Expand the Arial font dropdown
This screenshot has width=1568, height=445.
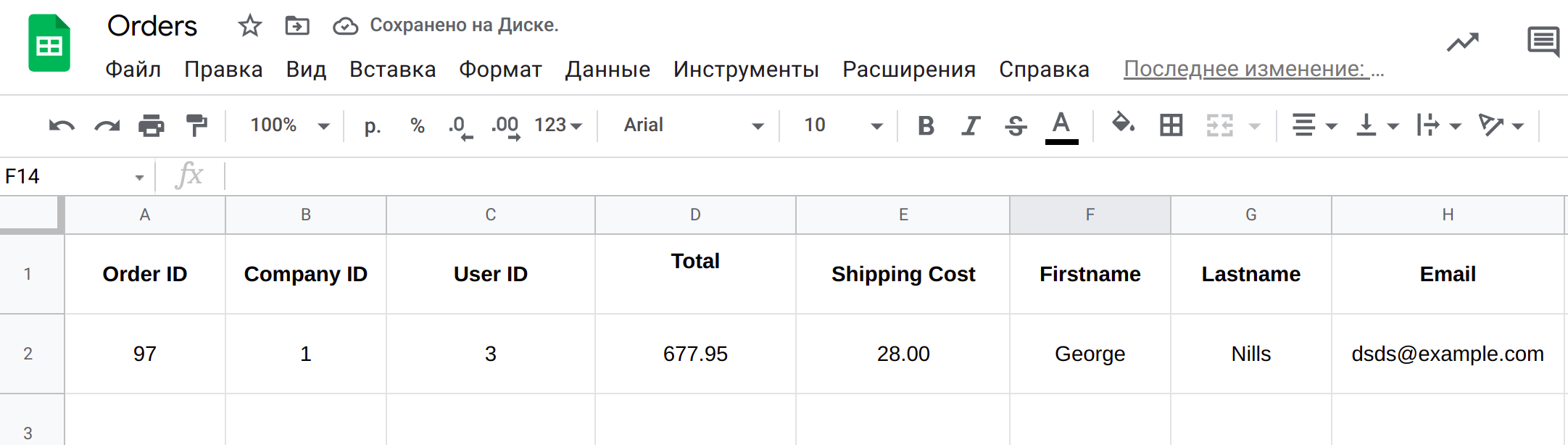[x=692, y=125]
